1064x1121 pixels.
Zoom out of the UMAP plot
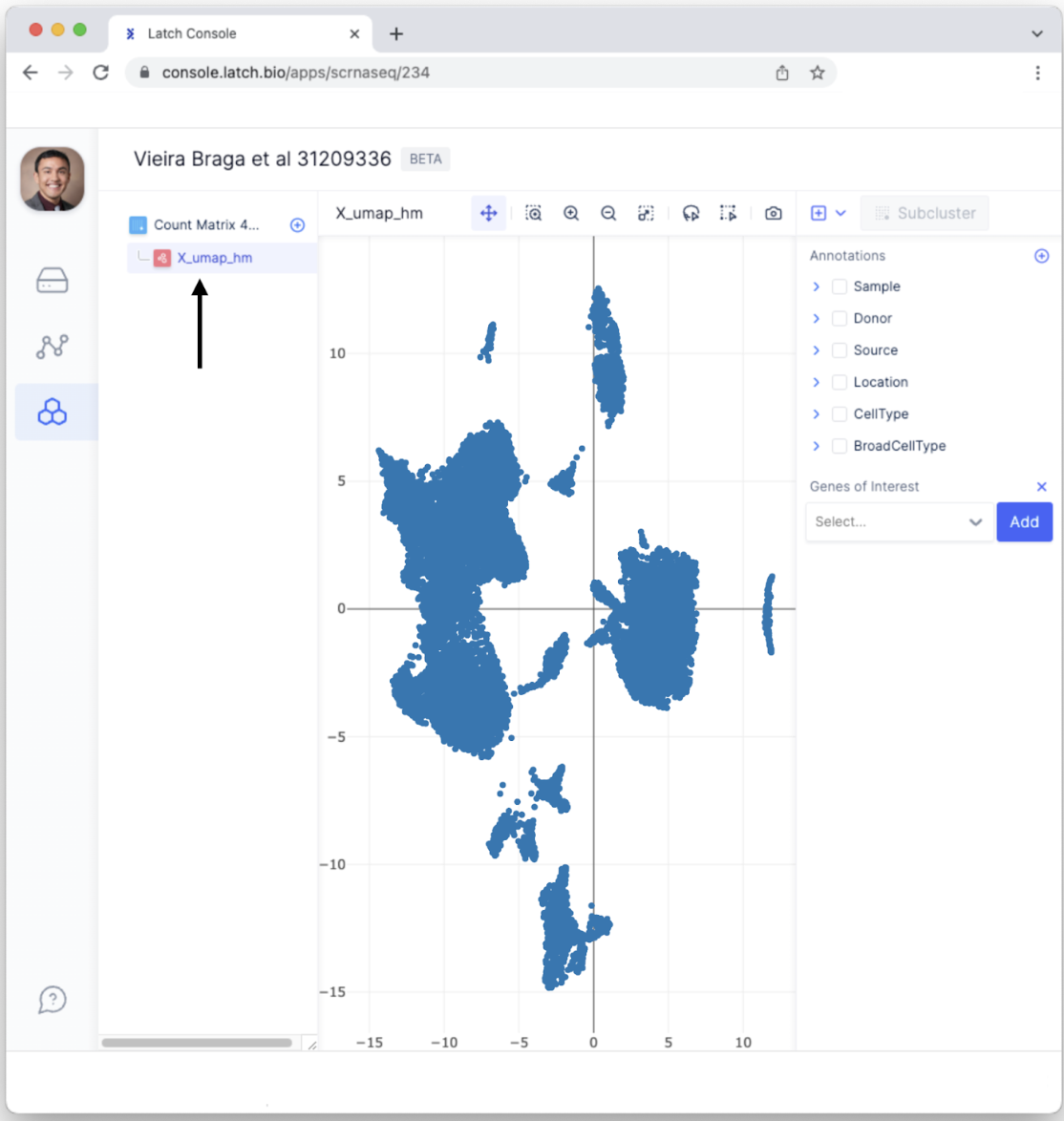608,213
